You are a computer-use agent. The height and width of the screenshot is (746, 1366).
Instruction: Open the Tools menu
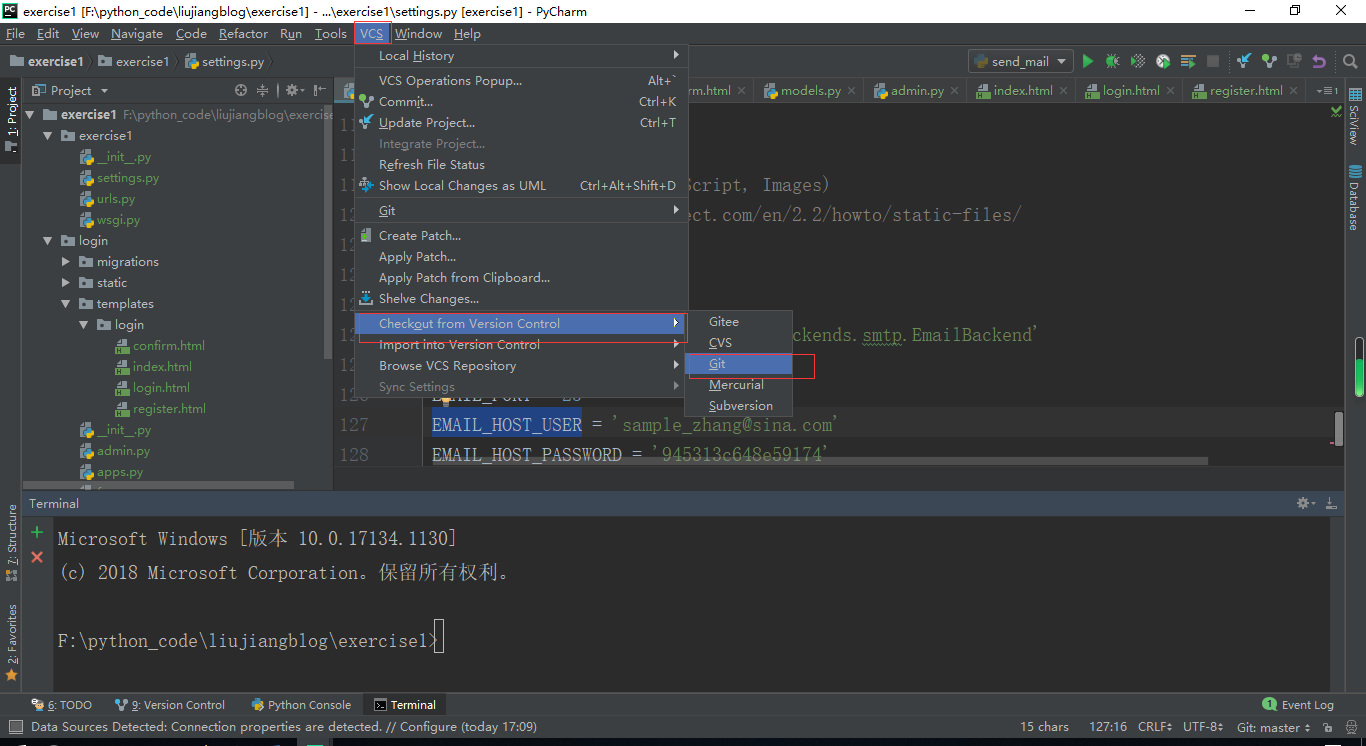pos(330,34)
